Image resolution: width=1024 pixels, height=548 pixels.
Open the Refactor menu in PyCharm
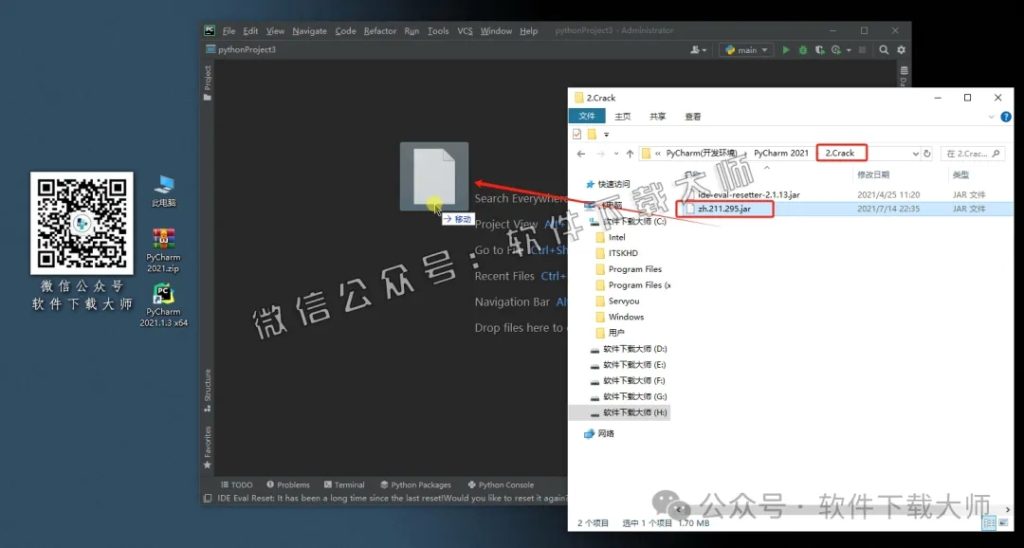[380, 31]
